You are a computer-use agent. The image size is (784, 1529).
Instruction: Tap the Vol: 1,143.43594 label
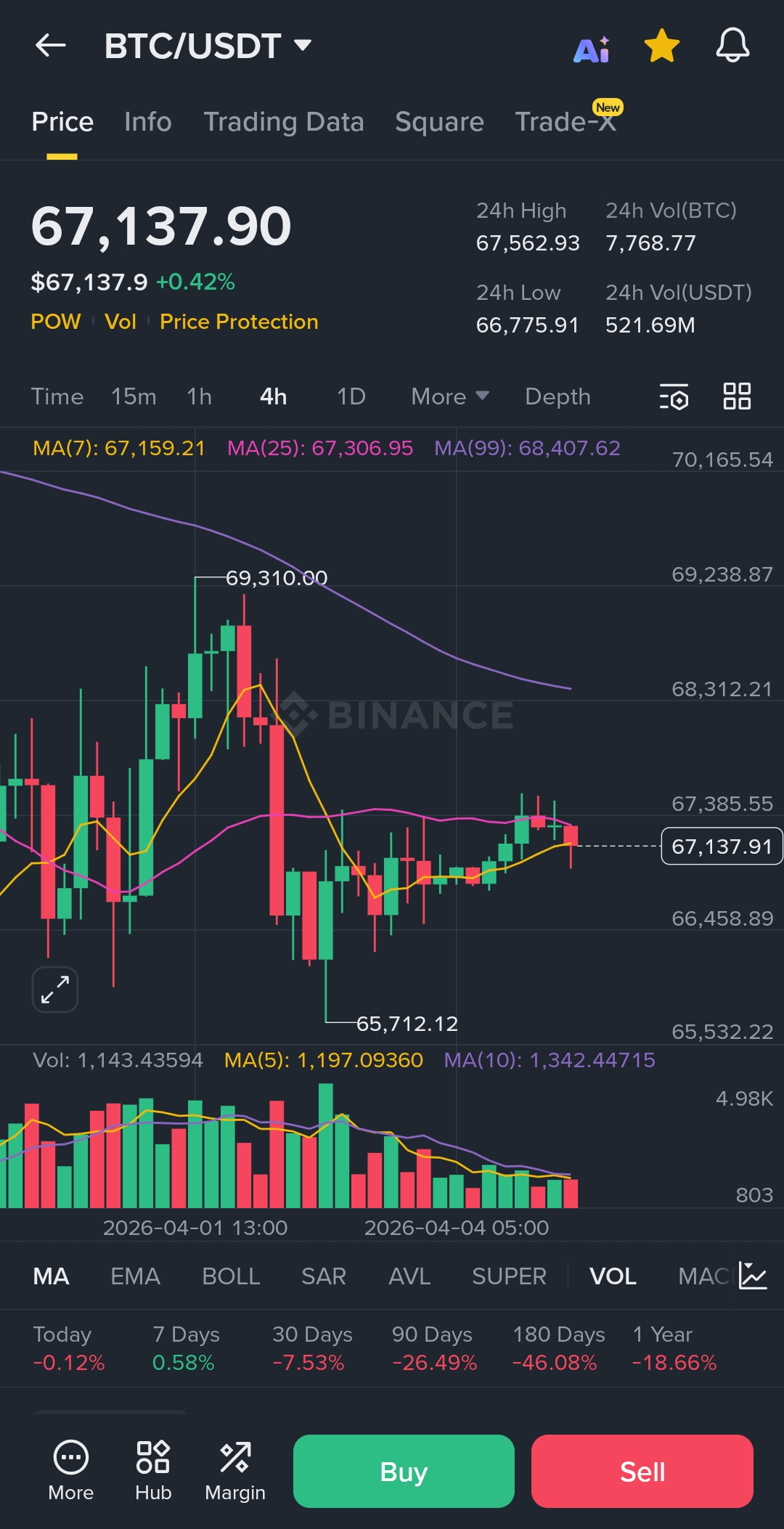coord(118,1060)
